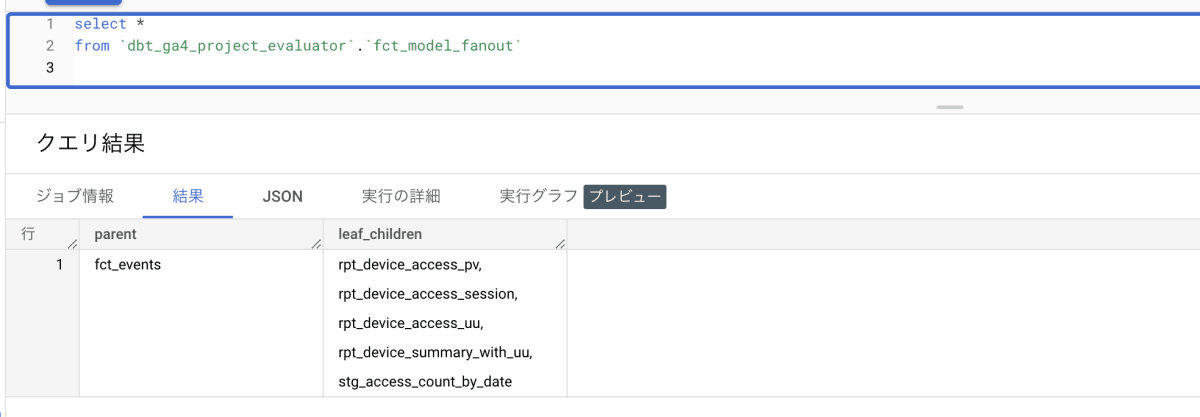This screenshot has width=1200, height=417.
Task: Click the leaf_children column resize handle
Action: coord(560,243)
